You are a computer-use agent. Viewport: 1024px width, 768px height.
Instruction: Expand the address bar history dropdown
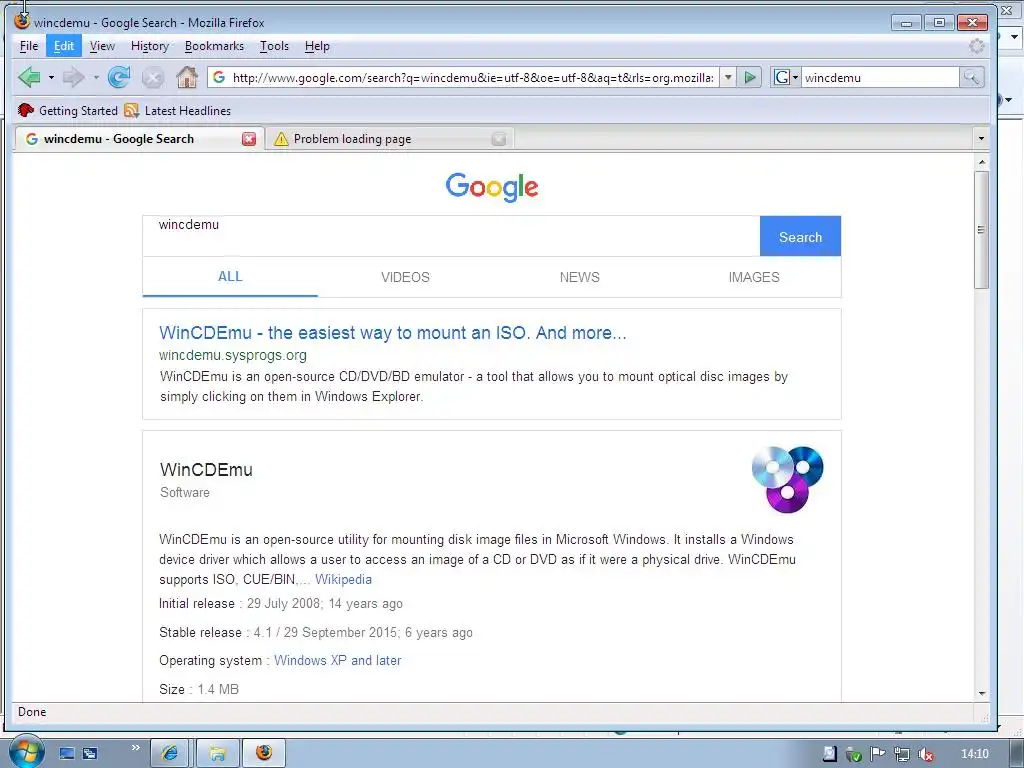coord(728,78)
